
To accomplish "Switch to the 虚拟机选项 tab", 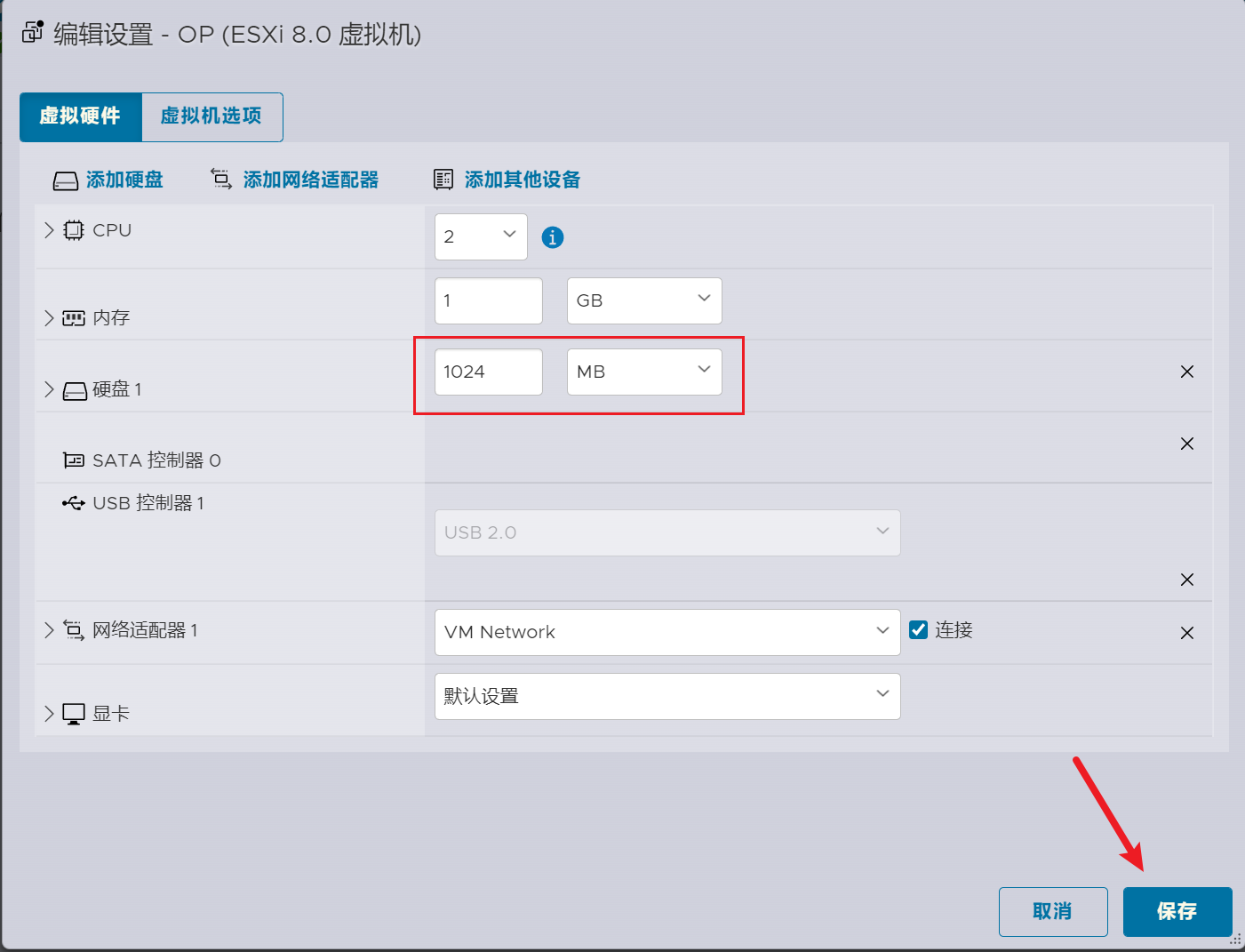I will tap(211, 116).
